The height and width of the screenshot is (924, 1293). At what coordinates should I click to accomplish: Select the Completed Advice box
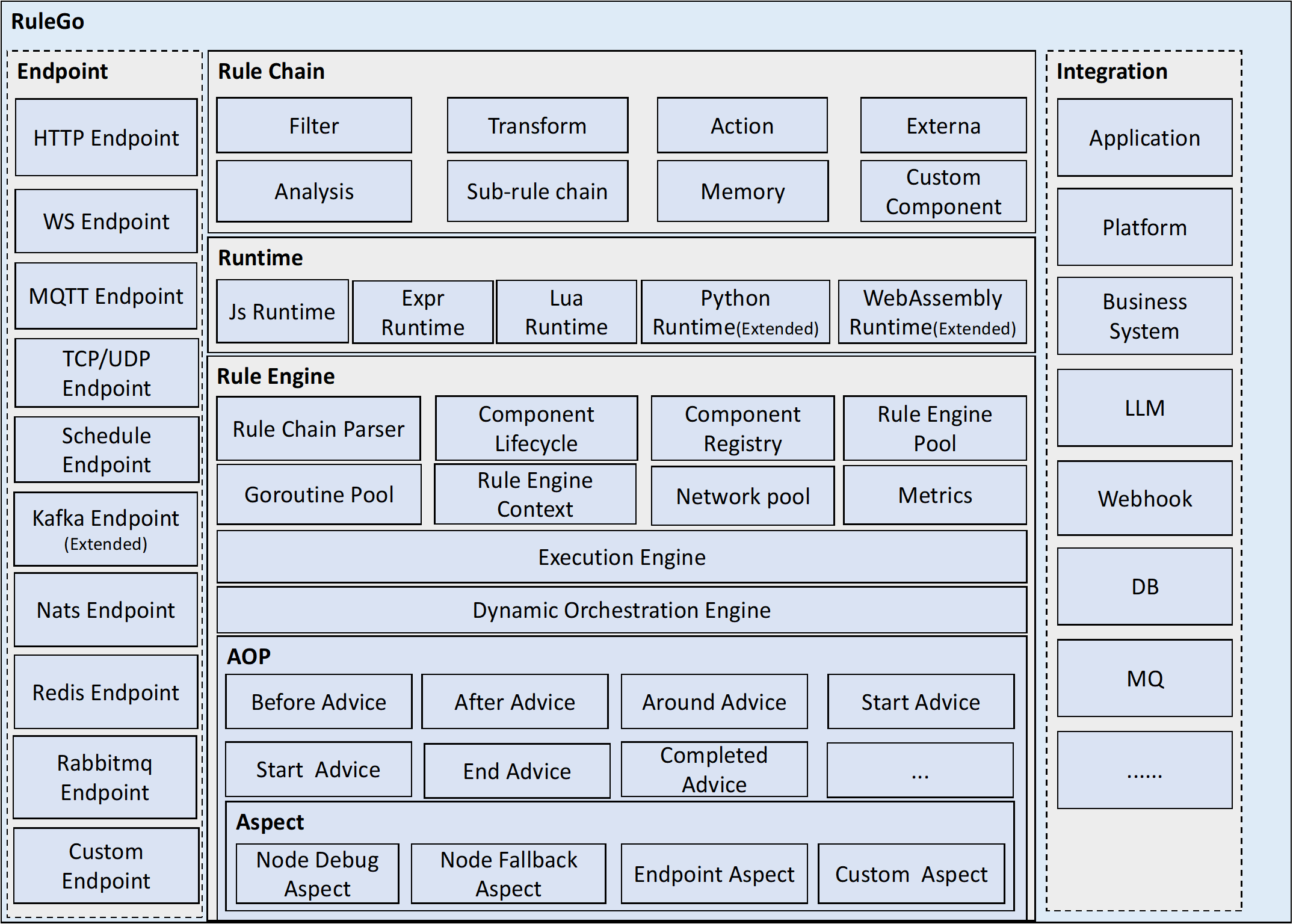714,769
